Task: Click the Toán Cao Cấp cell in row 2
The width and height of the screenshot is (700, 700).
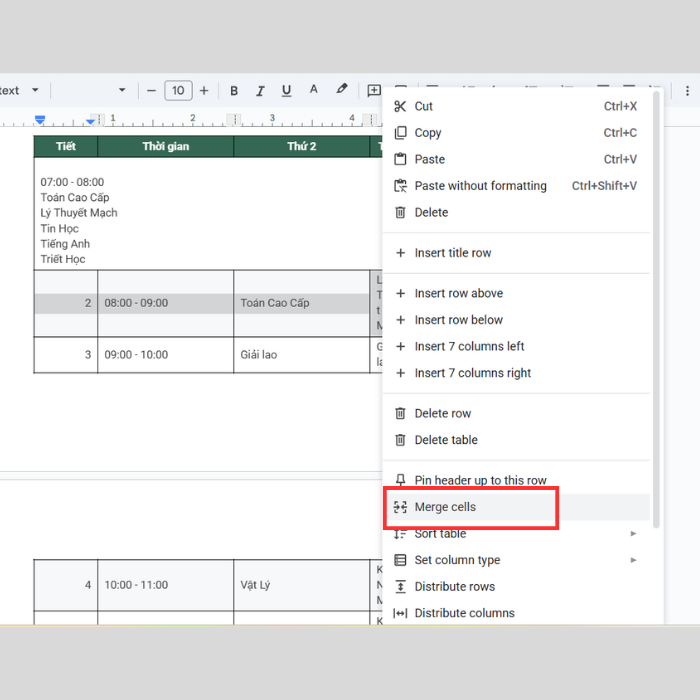Action: (x=302, y=303)
